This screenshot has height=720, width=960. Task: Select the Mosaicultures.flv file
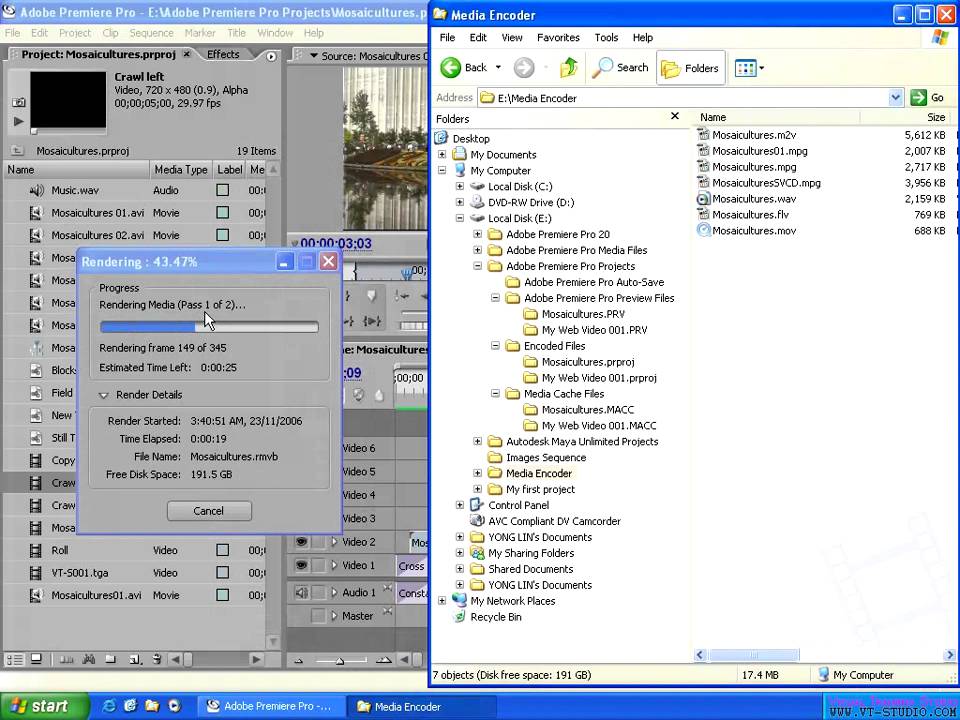point(750,214)
